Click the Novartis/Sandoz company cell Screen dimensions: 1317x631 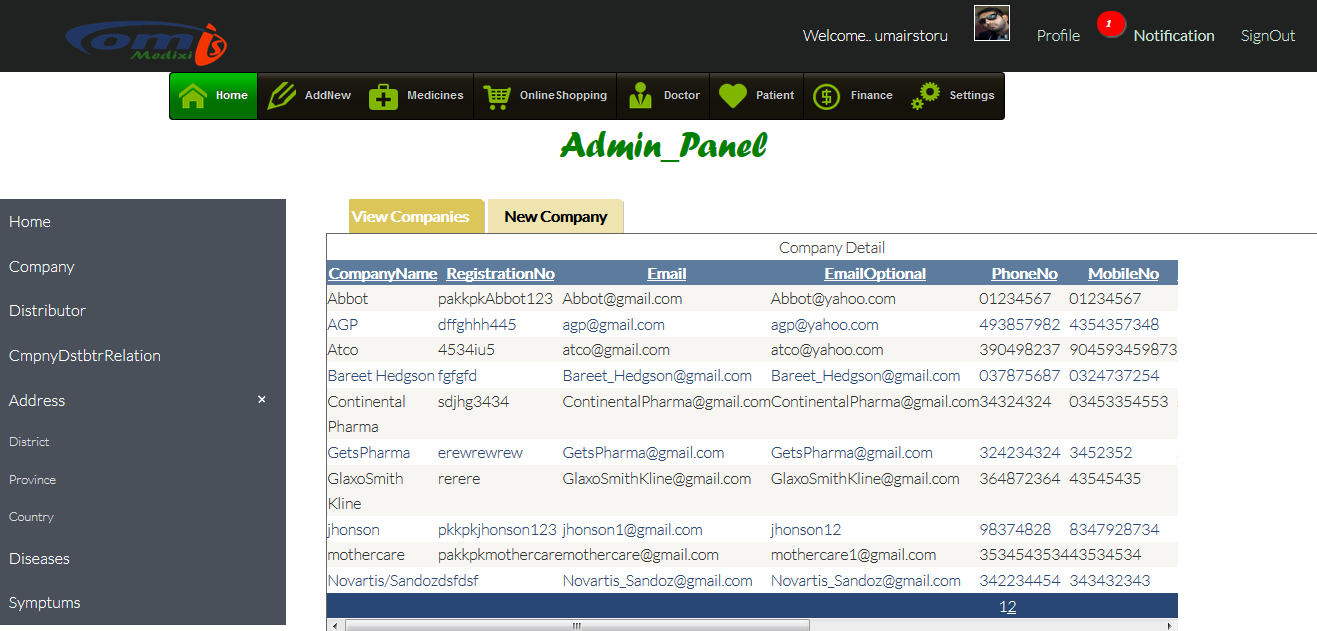point(383,581)
